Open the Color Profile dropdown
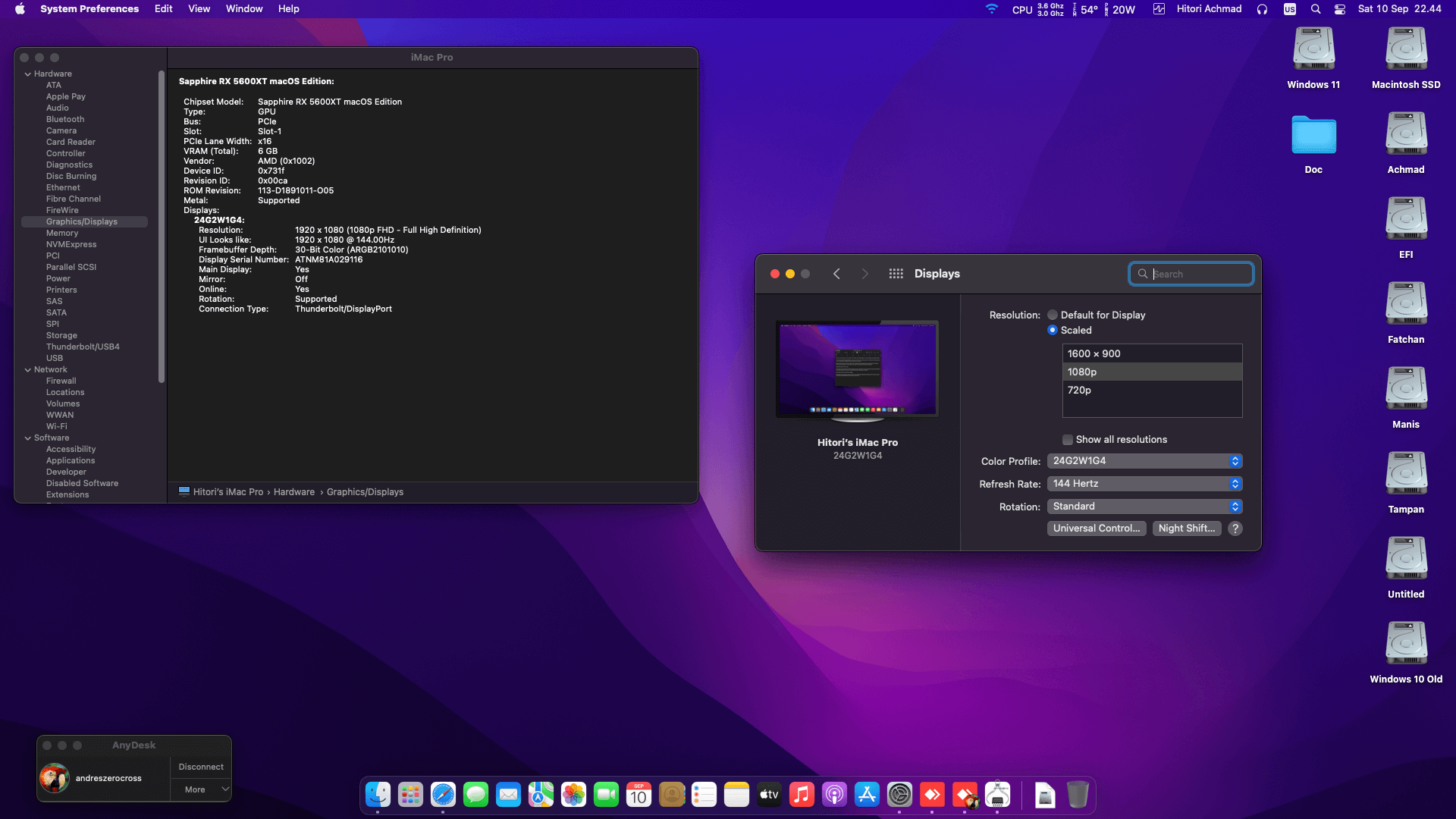Screen dimensions: 1456x819 1144,461
